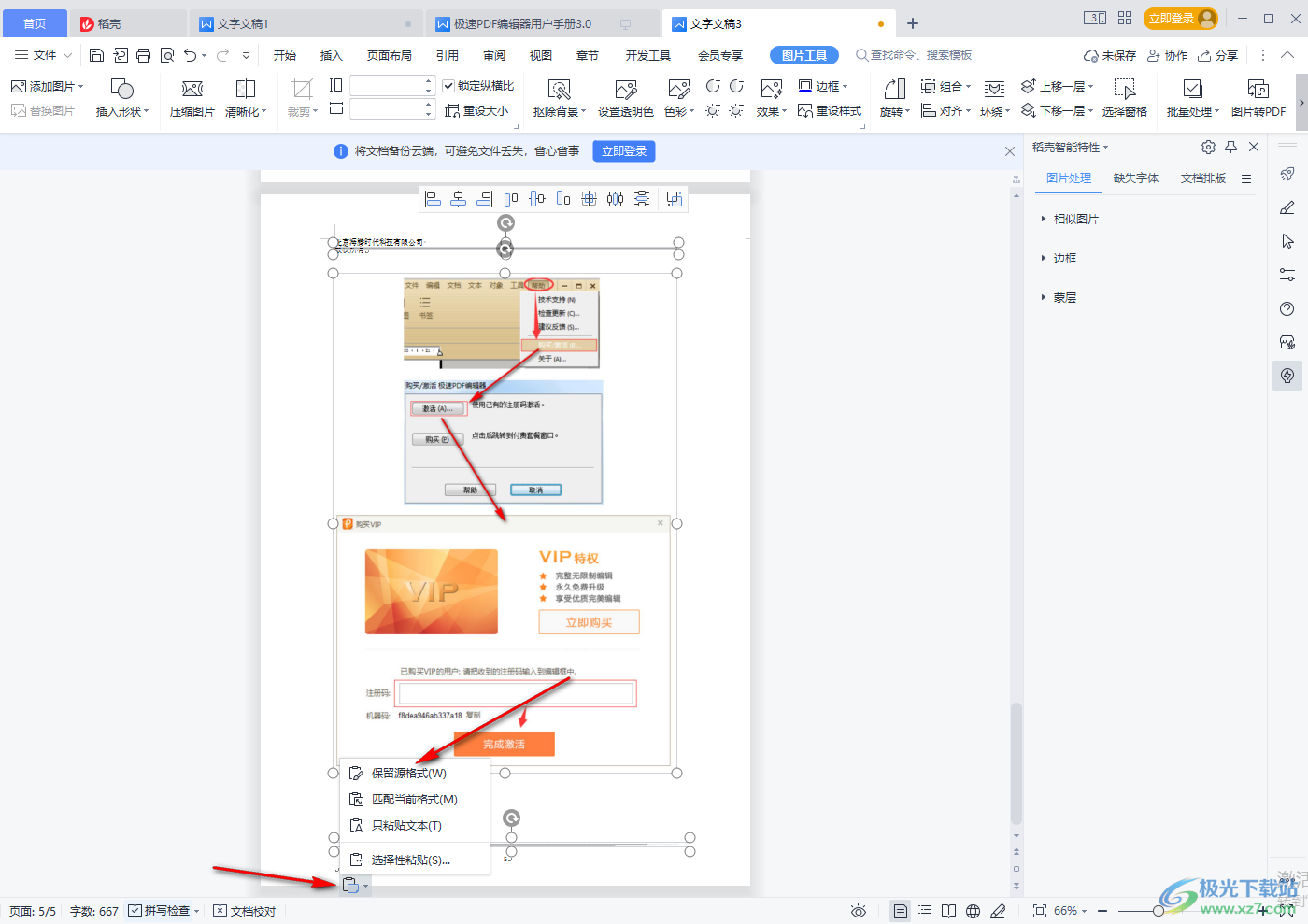Toggle Spell Check (拼写检查) in status bar
1308x924 pixels.
point(163,911)
